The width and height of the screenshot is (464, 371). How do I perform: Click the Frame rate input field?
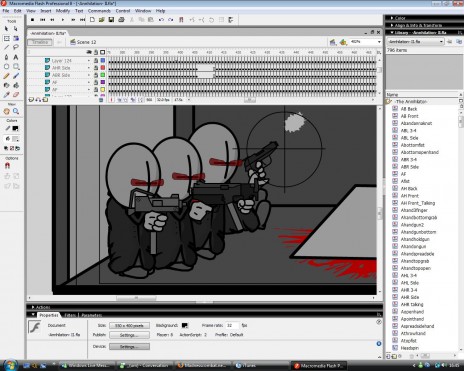click(x=233, y=325)
